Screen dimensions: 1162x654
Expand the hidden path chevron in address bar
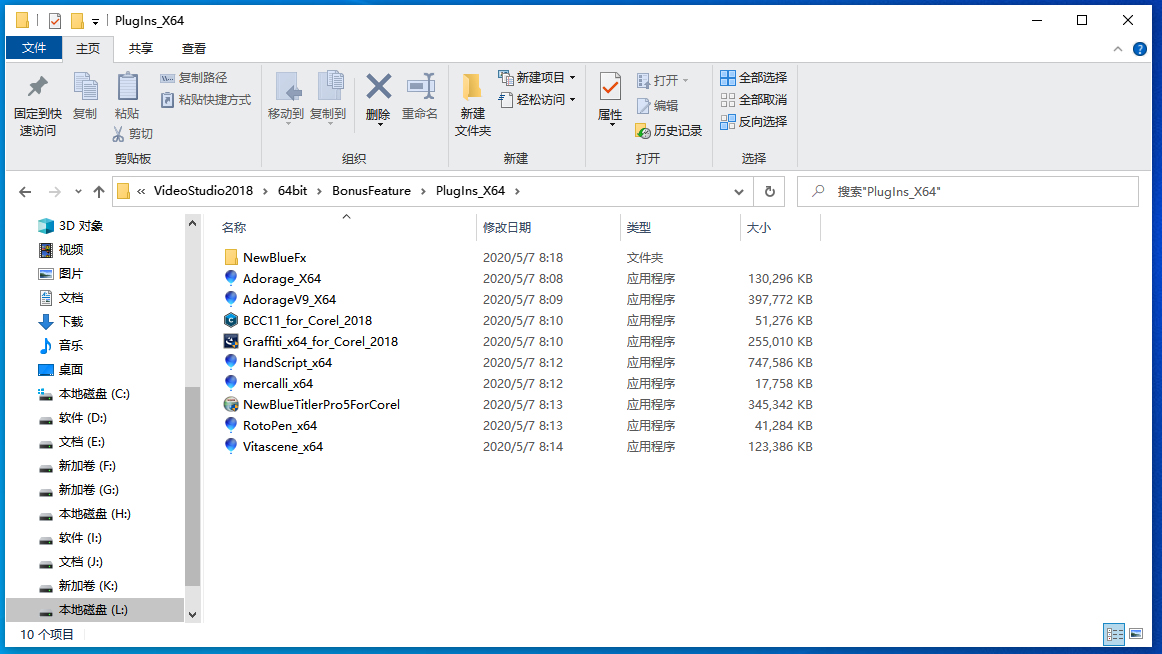(x=141, y=191)
